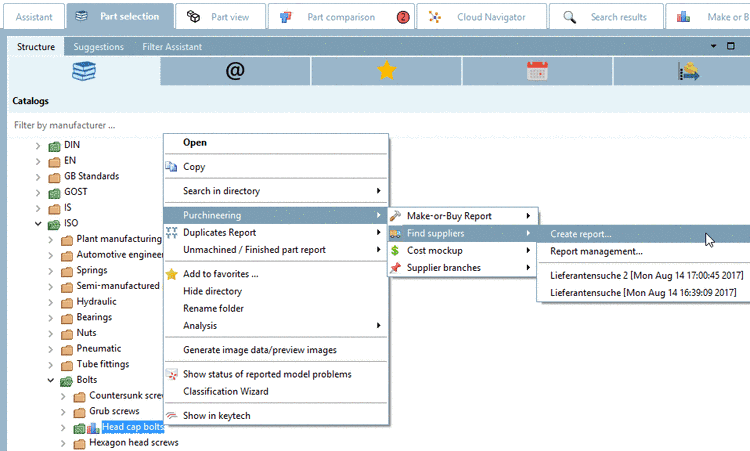Viewport: 750px width, 451px height.
Task: Maximize the panel with the square button
Action: tap(731, 46)
